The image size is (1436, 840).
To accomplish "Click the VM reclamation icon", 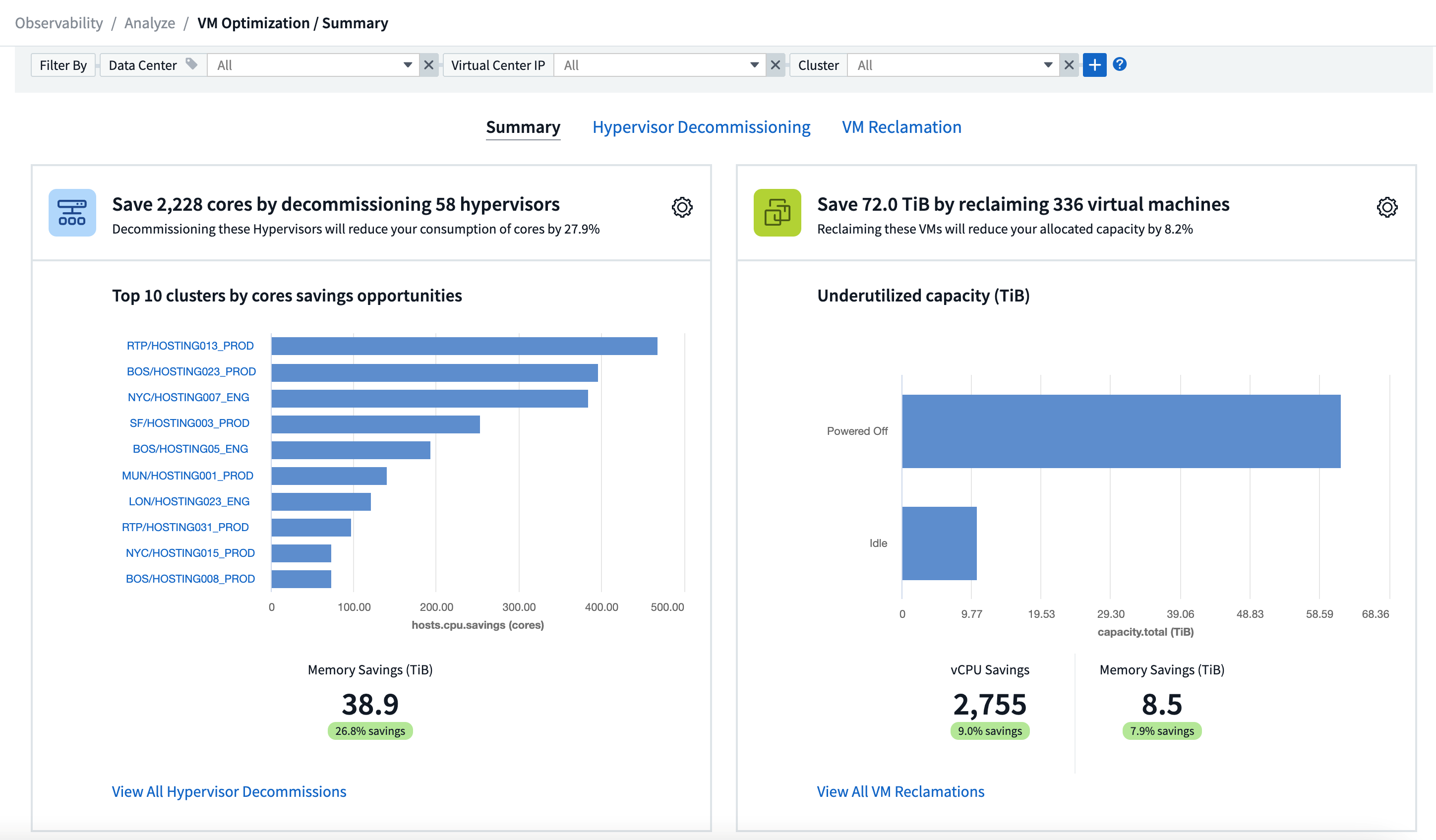I will tap(779, 212).
